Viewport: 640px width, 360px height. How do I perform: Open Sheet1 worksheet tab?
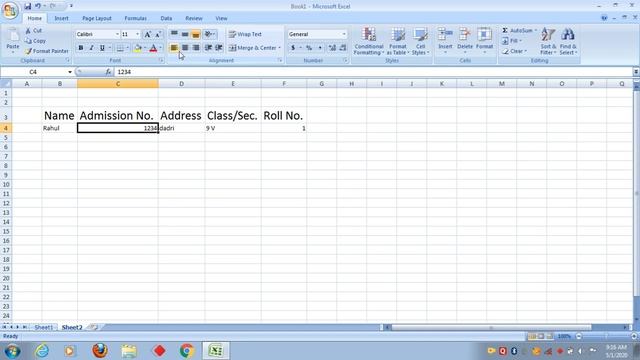click(43, 327)
